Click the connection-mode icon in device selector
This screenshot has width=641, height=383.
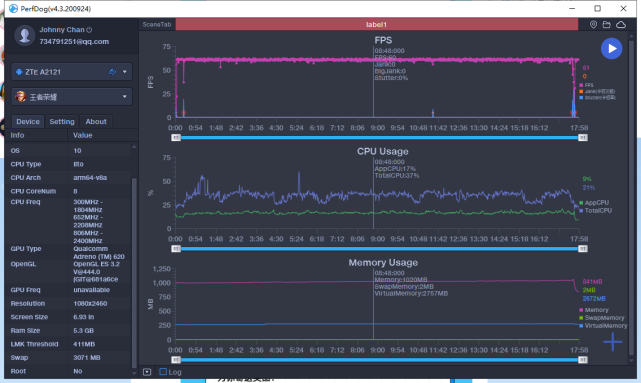[x=112, y=72]
